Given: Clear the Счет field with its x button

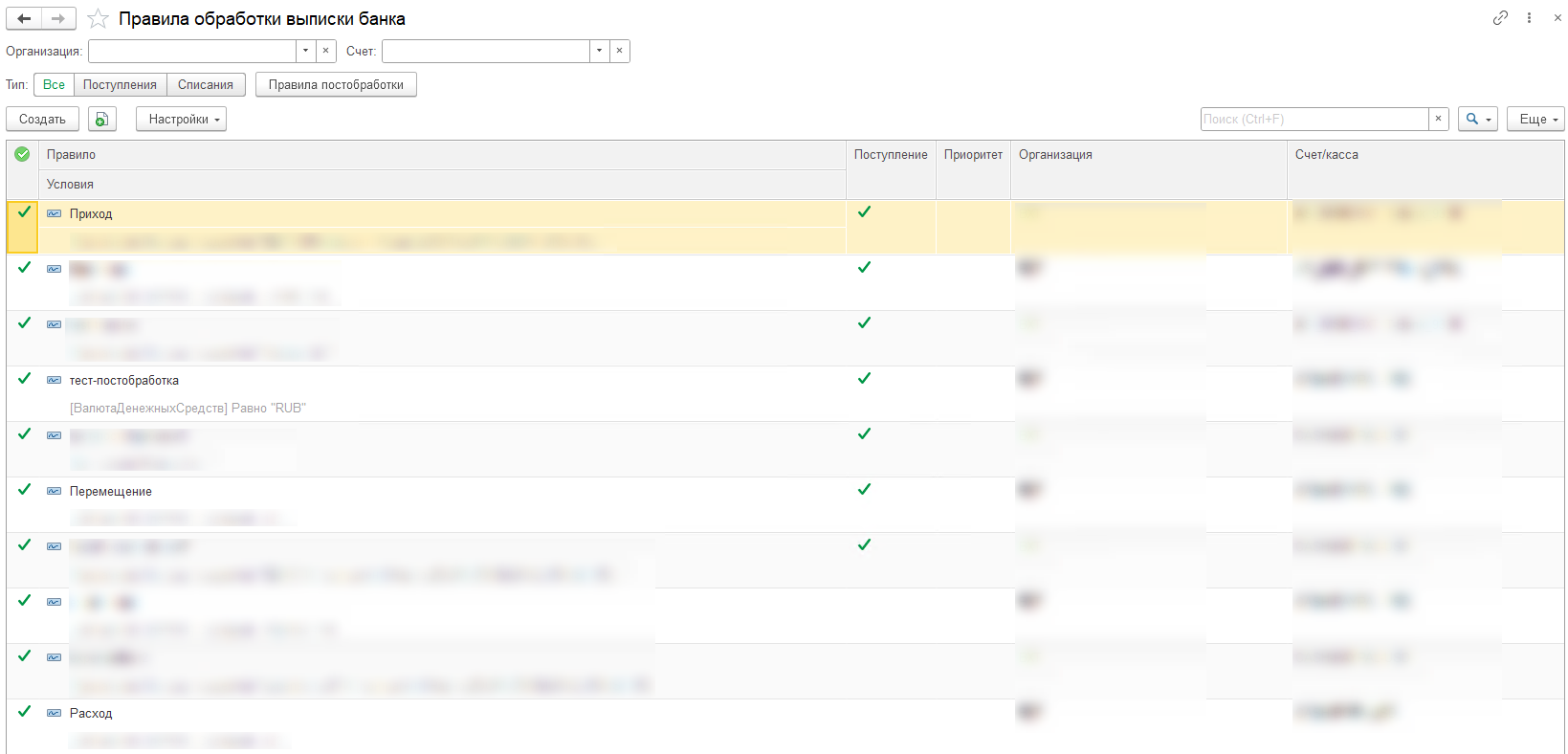Looking at the screenshot, I should (x=620, y=51).
